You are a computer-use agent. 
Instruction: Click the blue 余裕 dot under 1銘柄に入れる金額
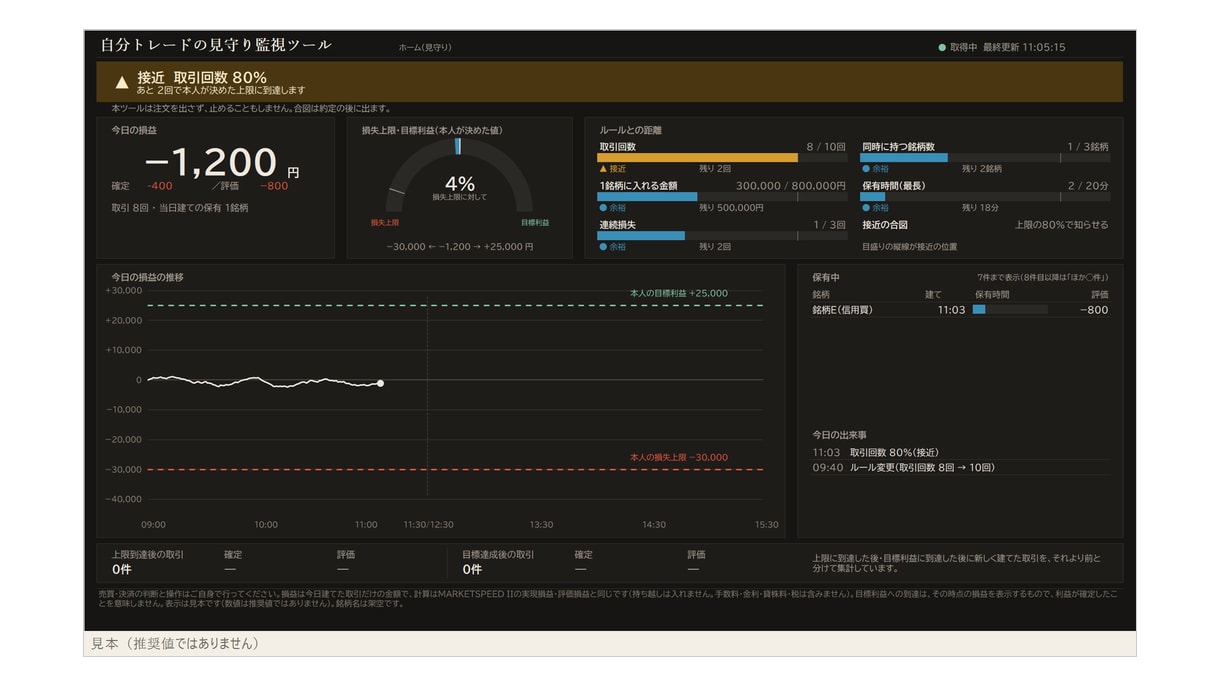click(603, 208)
